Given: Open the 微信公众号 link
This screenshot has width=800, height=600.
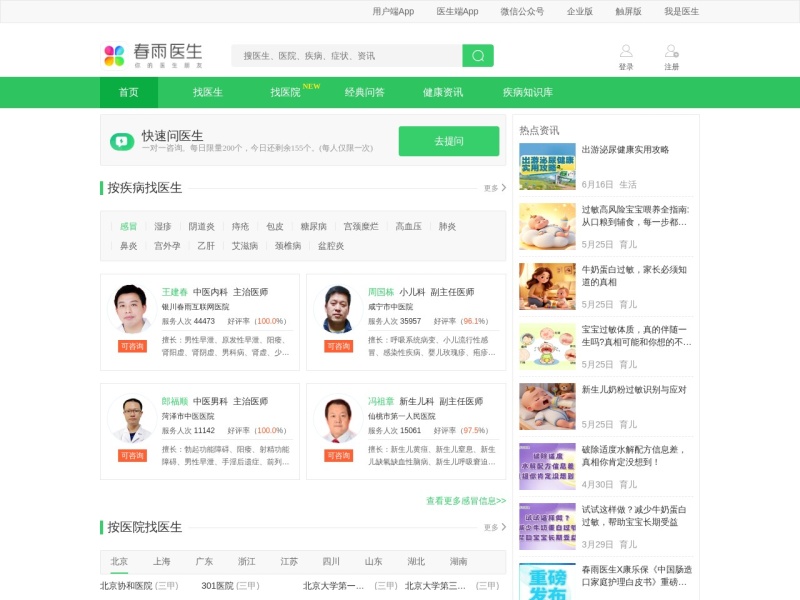Looking at the screenshot, I should [x=522, y=11].
